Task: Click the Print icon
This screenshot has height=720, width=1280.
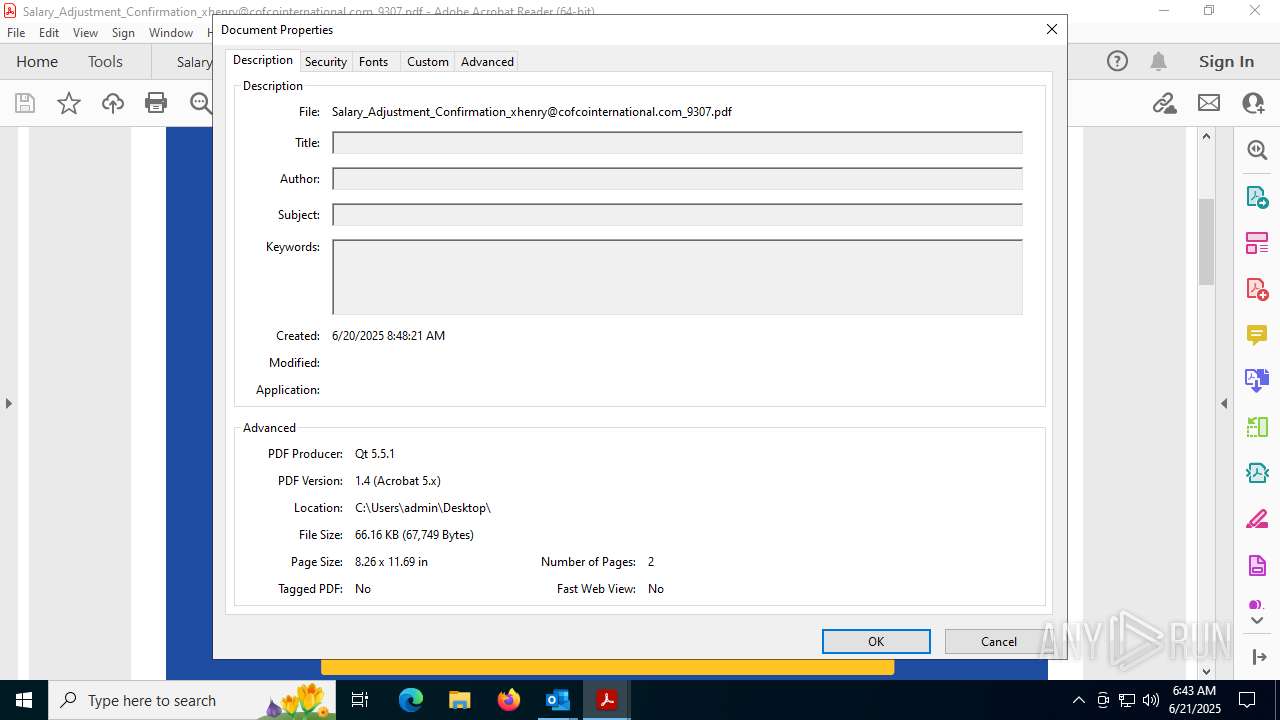Action: pyautogui.click(x=156, y=102)
